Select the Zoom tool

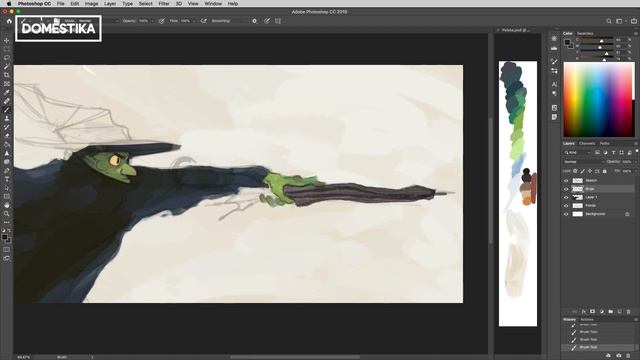[7, 213]
